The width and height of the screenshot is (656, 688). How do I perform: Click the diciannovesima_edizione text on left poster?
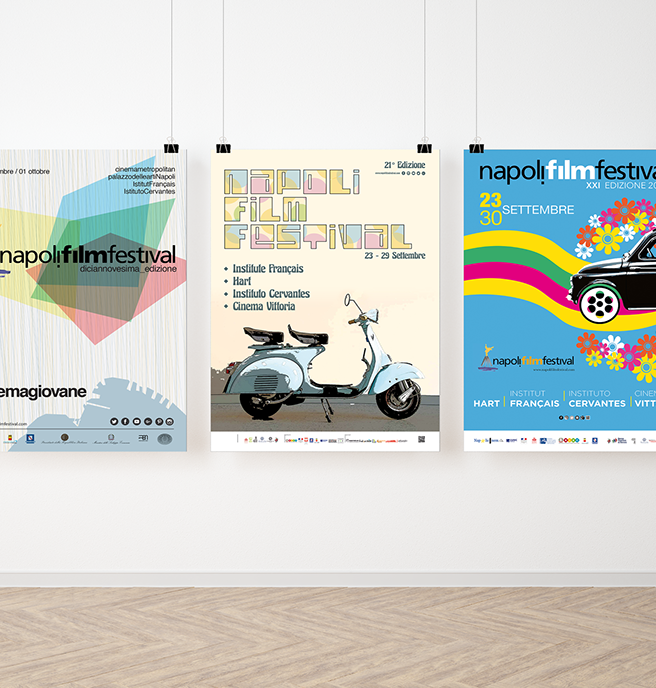pyautogui.click(x=132, y=270)
